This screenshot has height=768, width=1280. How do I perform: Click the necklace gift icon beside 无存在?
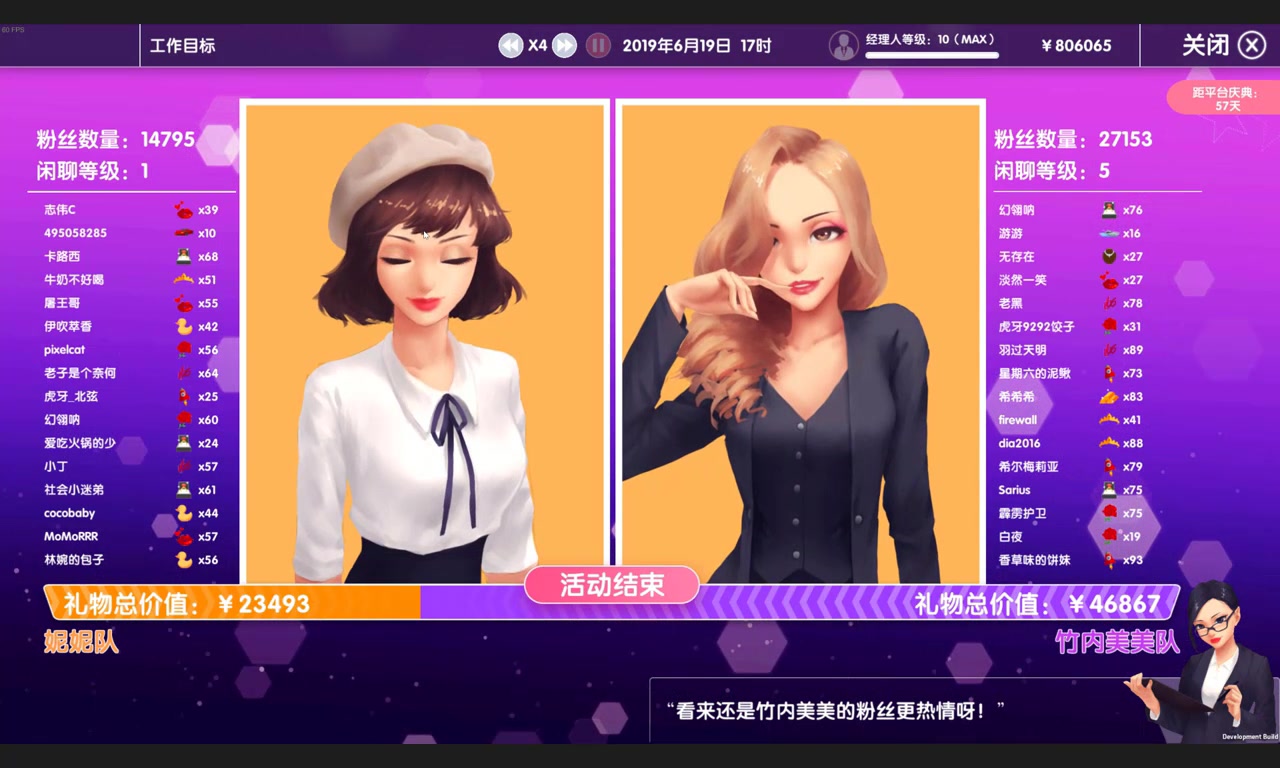click(x=1108, y=257)
